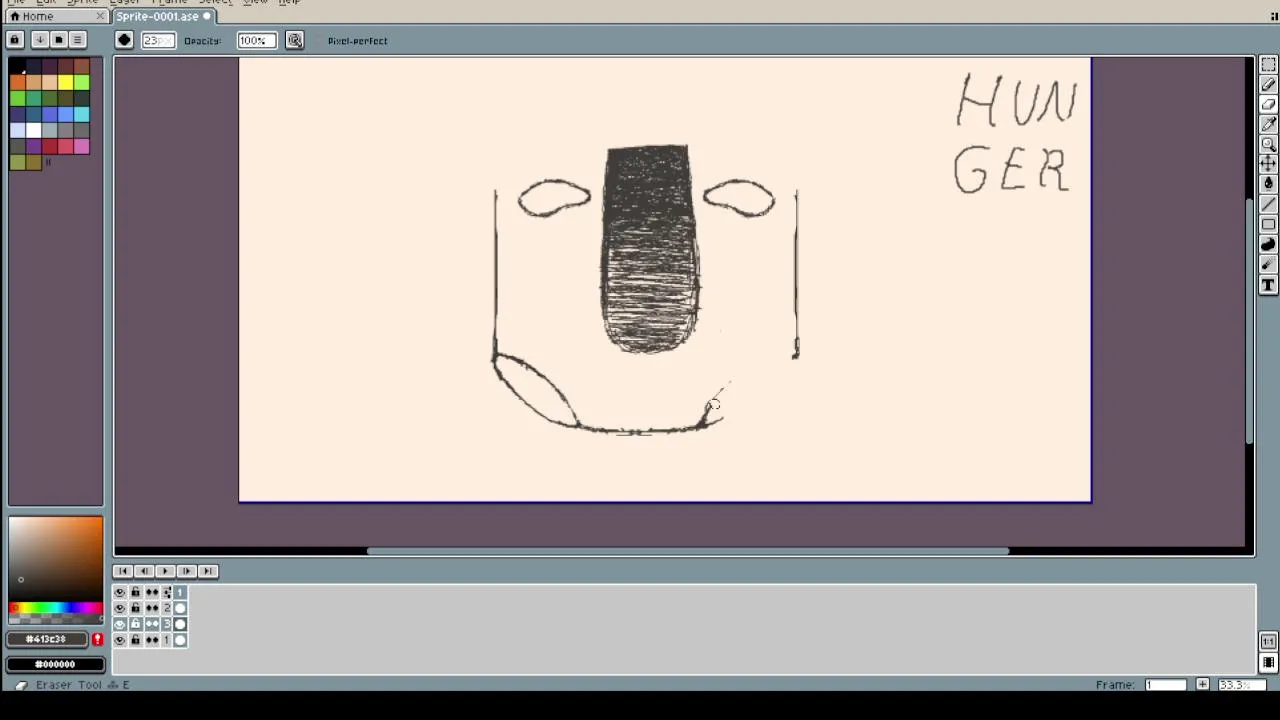
Task: Select the Eyedropper tool
Action: coord(1268,125)
